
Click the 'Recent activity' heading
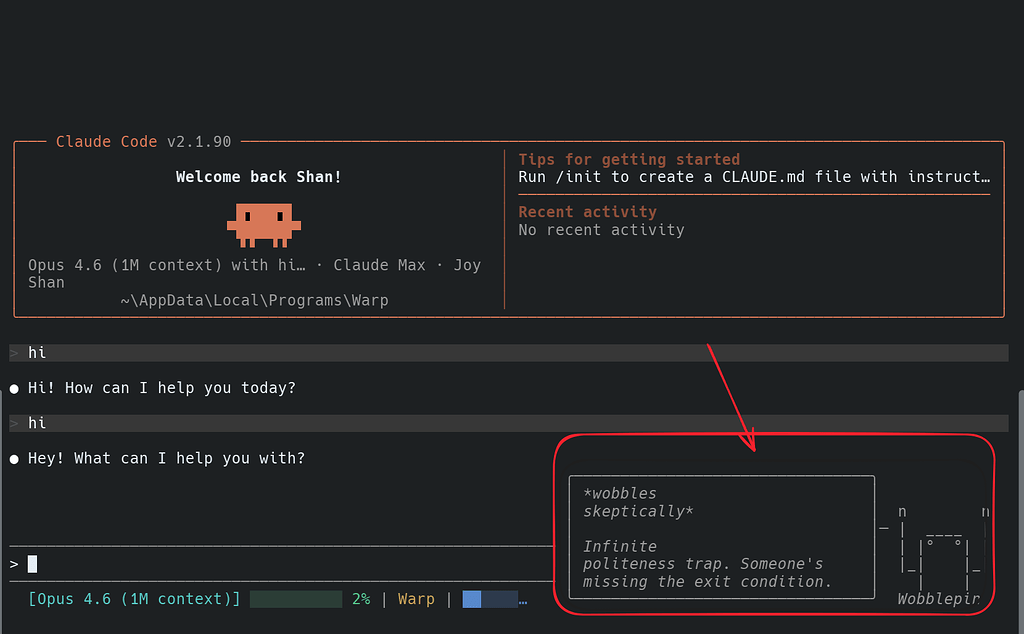coord(587,212)
